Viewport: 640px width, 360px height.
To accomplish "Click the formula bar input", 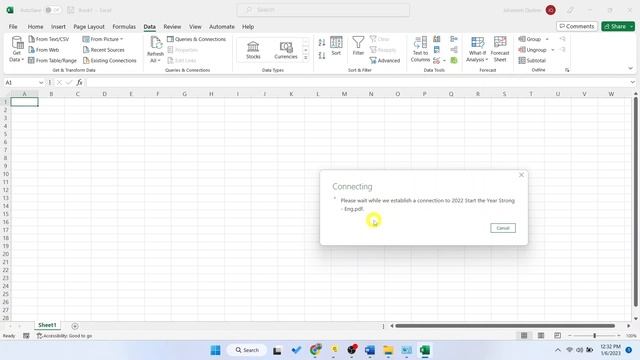I will click(358, 82).
